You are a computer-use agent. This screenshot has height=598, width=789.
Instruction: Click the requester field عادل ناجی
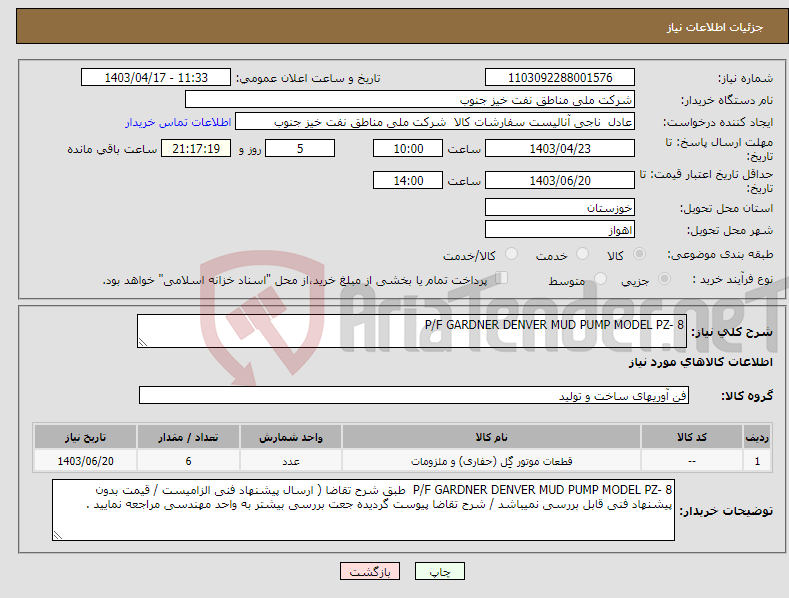(x=435, y=121)
